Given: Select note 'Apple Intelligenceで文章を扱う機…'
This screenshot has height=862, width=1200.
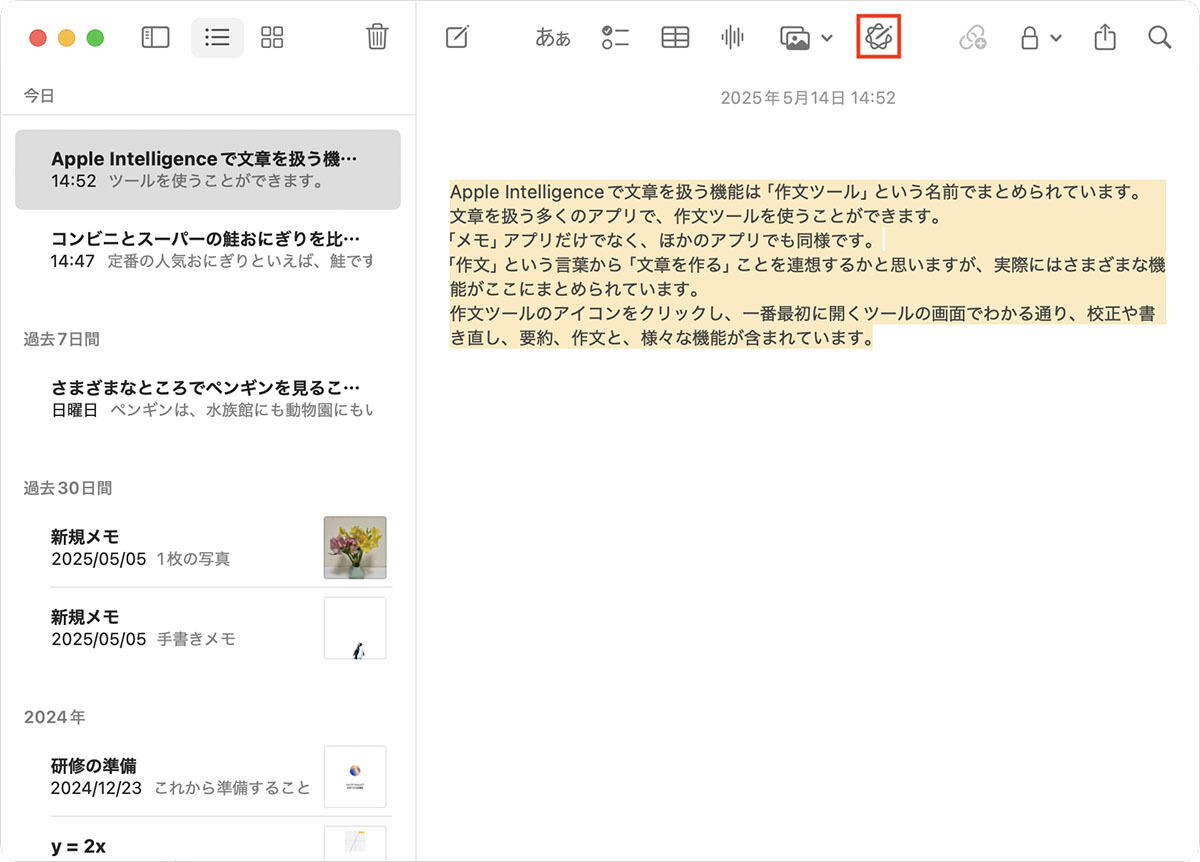Looking at the screenshot, I should tap(208, 169).
